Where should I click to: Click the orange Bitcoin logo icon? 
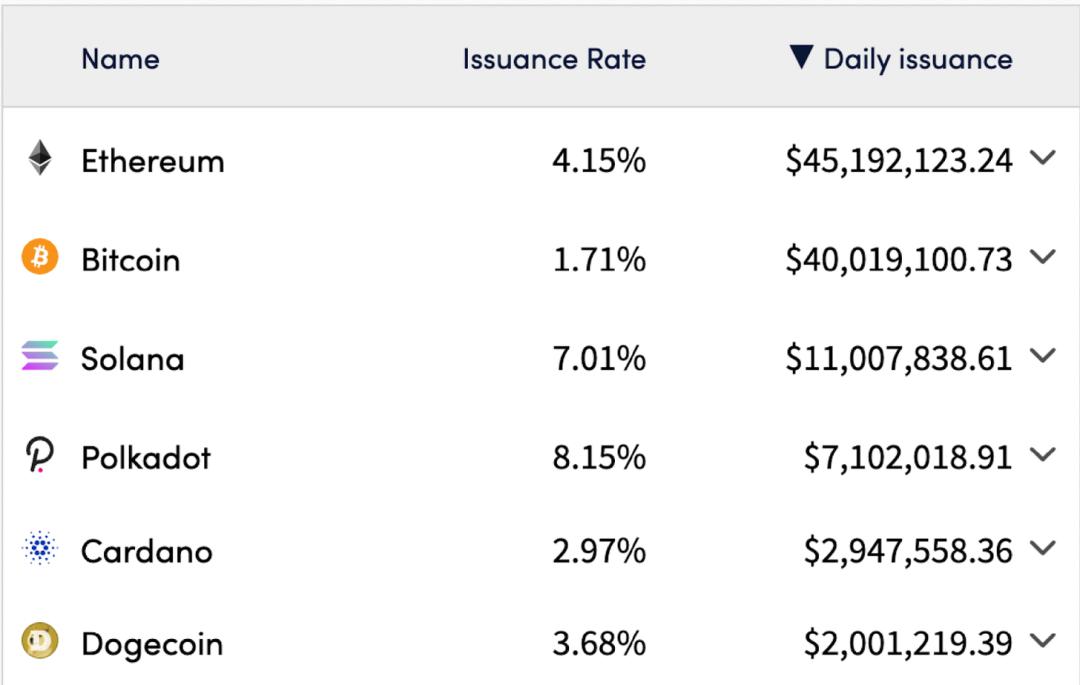(40, 258)
